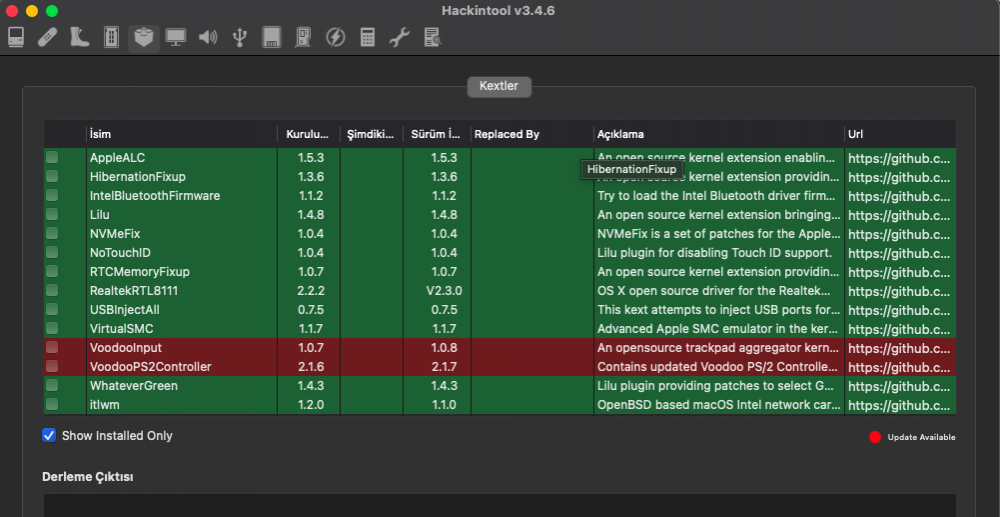Click the Patch bandage toolbar icon
The width and height of the screenshot is (1000, 517).
point(47,38)
